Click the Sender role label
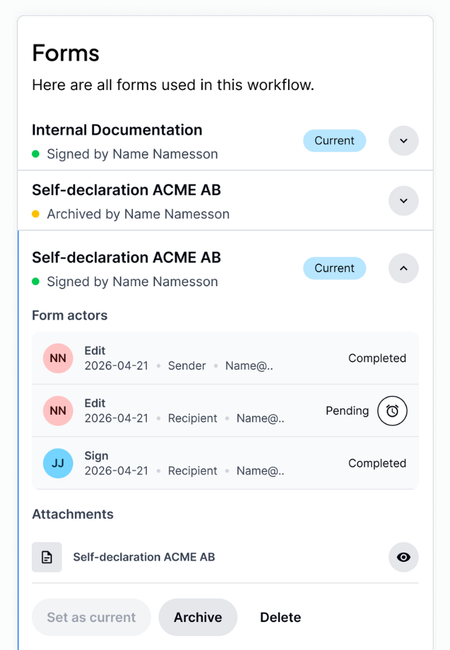The height and width of the screenshot is (650, 450). [187, 366]
